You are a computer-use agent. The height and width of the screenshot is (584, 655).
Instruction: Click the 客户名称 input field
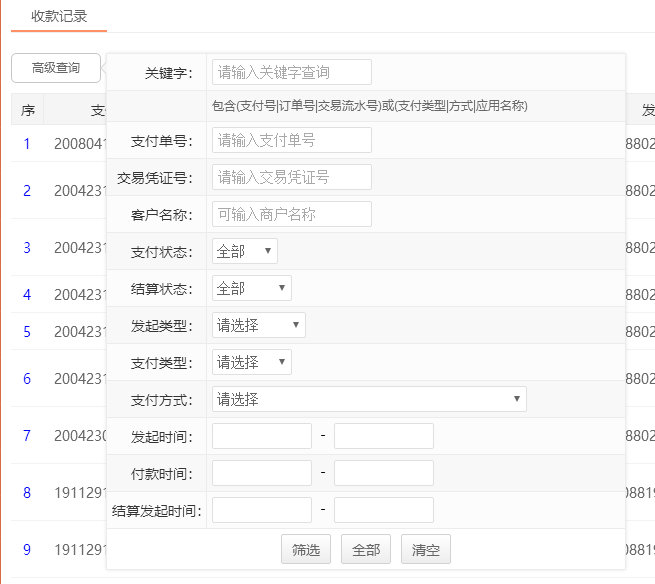pyautogui.click(x=291, y=214)
